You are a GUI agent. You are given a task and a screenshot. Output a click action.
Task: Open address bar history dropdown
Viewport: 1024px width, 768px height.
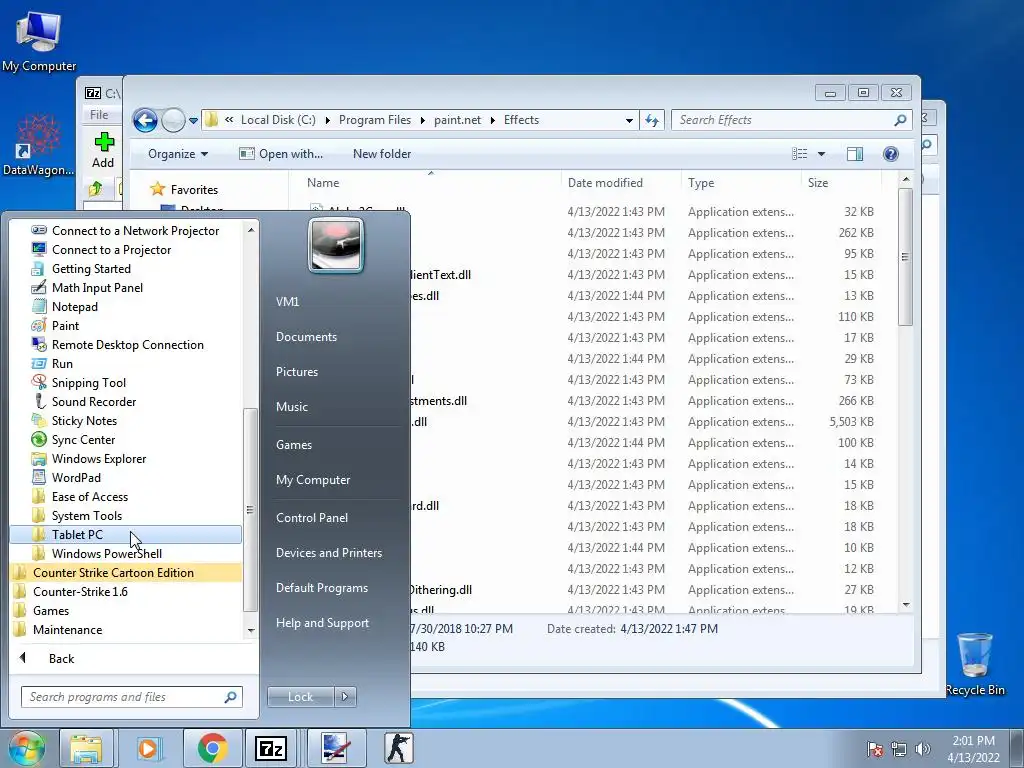(629, 120)
